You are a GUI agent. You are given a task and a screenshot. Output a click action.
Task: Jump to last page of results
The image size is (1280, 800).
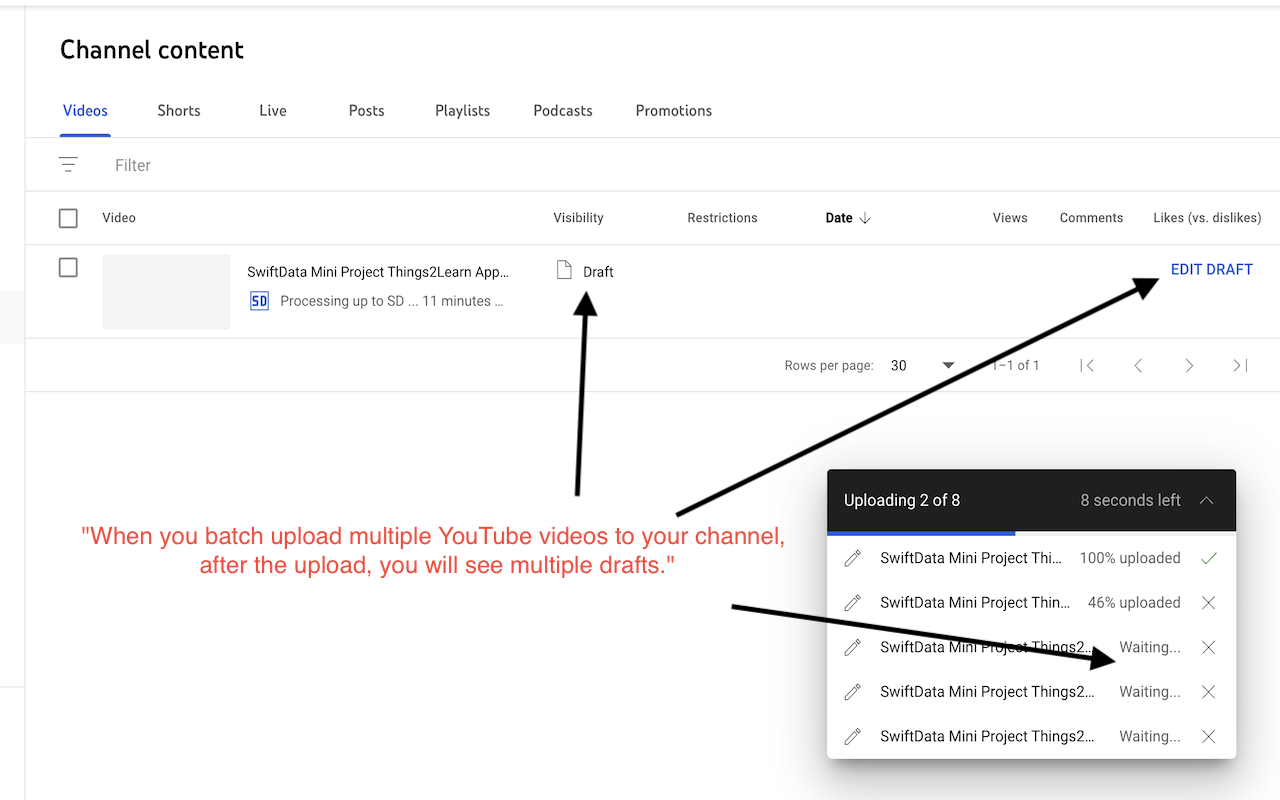tap(1240, 366)
